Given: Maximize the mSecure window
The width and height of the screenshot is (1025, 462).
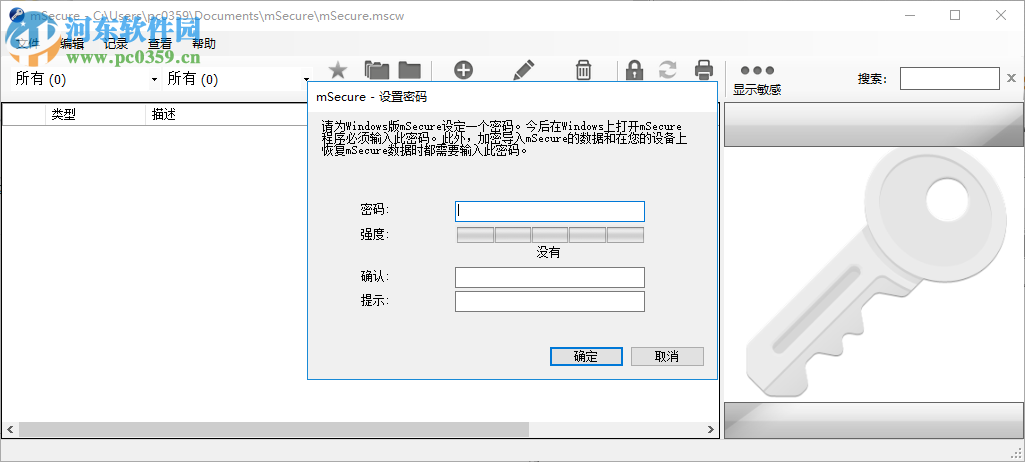Looking at the screenshot, I should pyautogui.click(x=955, y=16).
